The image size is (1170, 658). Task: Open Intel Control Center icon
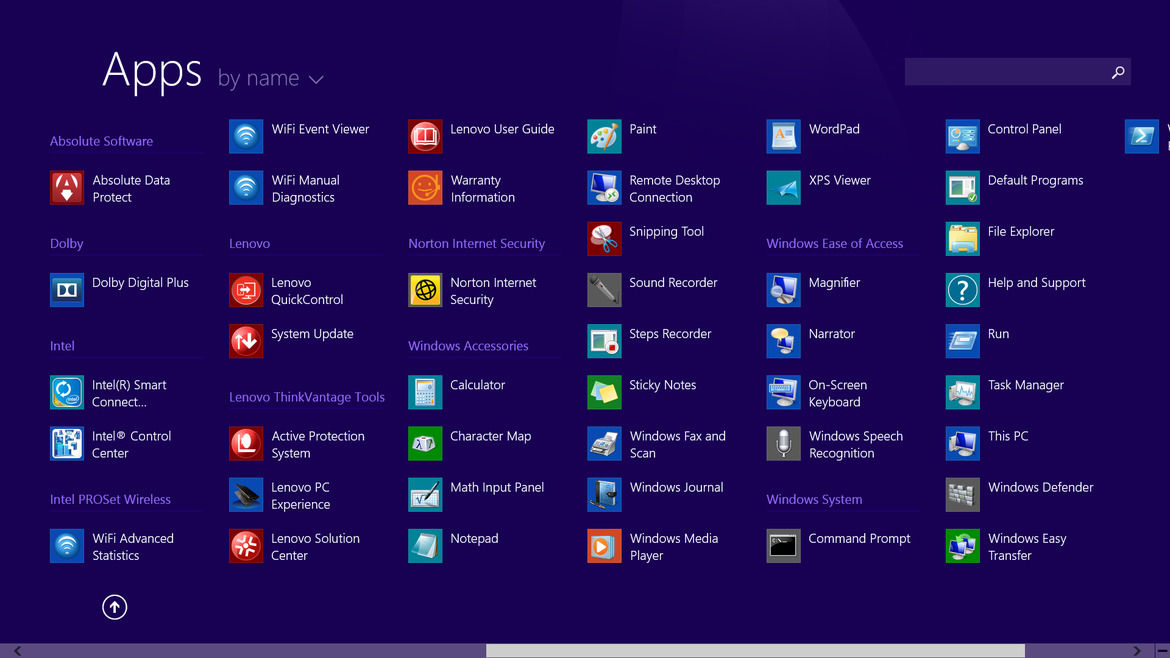click(66, 444)
